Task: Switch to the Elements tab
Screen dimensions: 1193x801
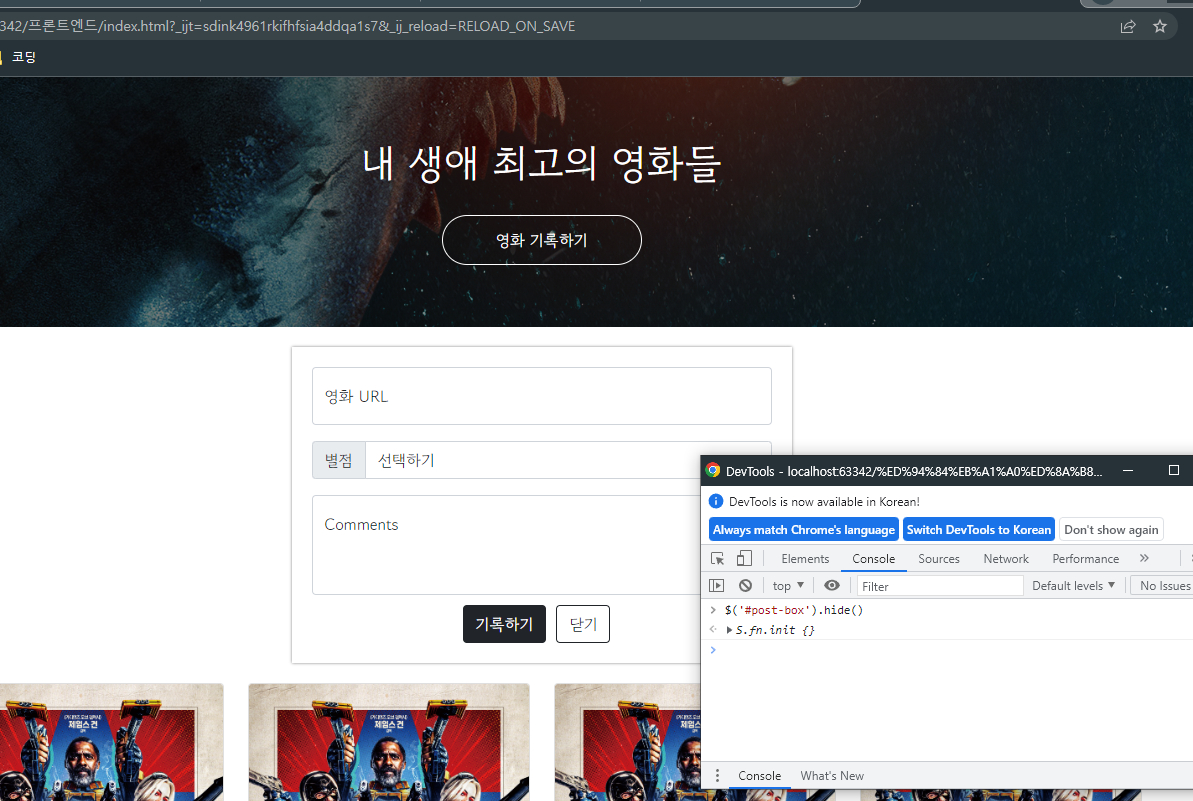Action: (805, 558)
